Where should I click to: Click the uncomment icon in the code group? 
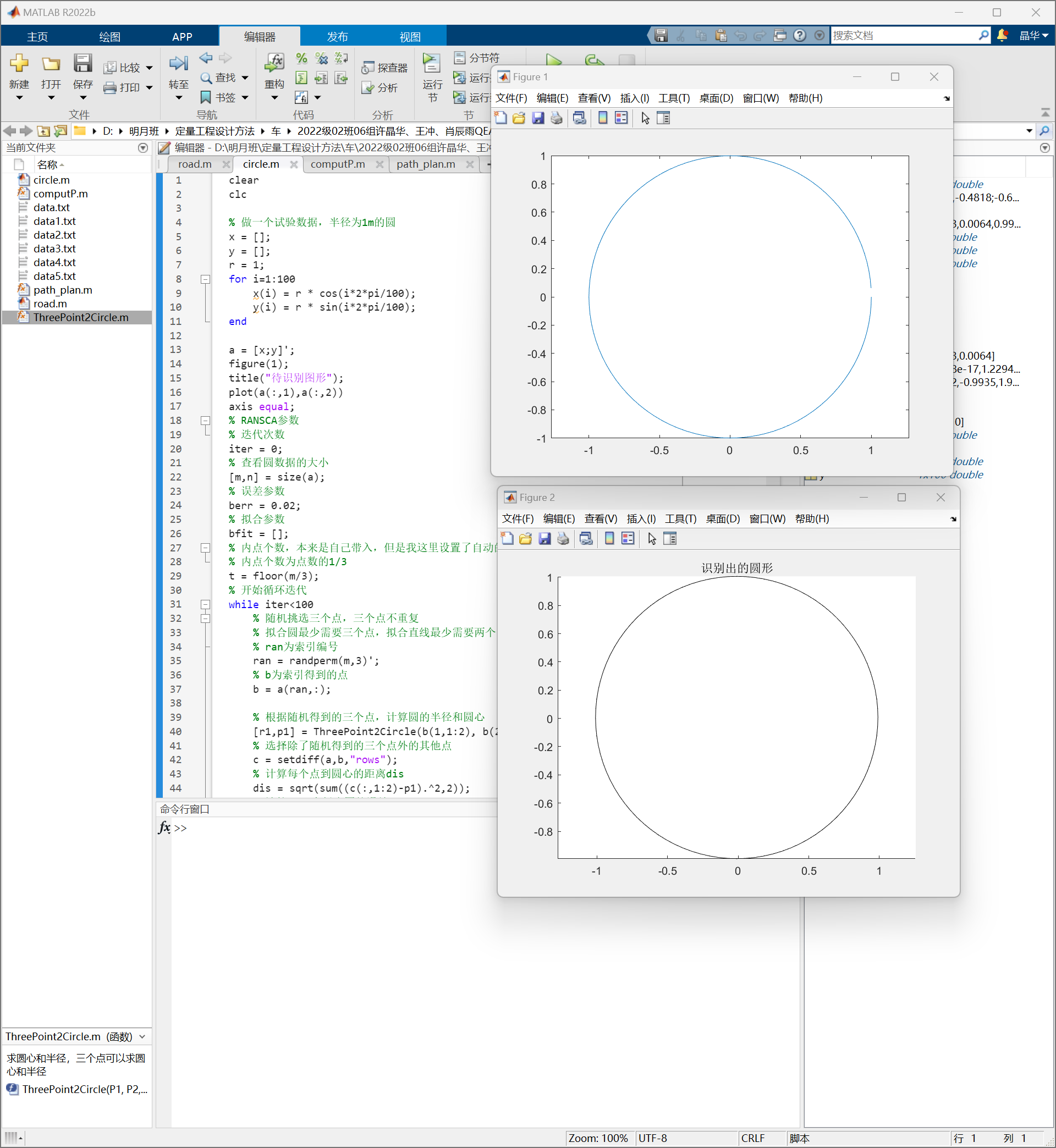click(322, 58)
